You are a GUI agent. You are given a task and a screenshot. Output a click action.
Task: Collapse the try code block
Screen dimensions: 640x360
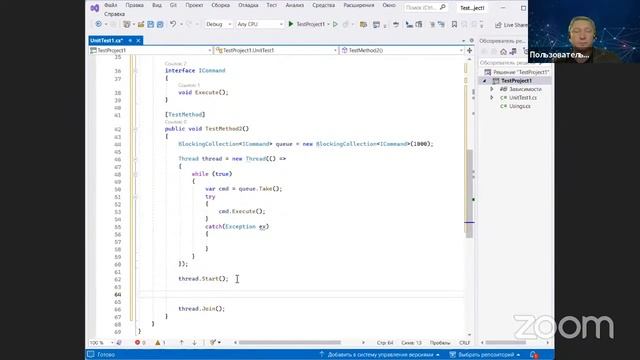click(135, 197)
